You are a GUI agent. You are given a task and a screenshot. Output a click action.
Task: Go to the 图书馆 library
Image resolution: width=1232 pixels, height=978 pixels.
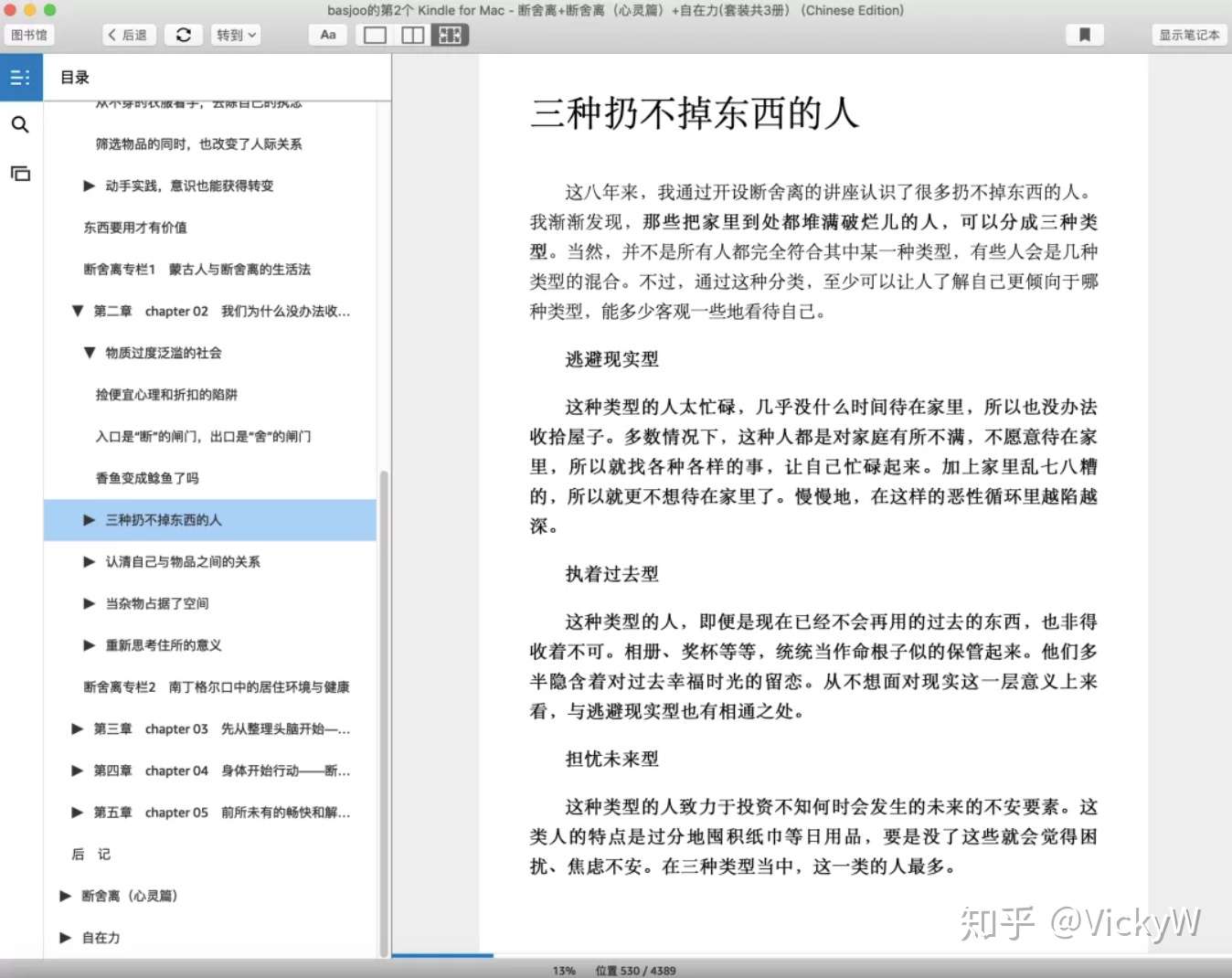pyautogui.click(x=29, y=35)
